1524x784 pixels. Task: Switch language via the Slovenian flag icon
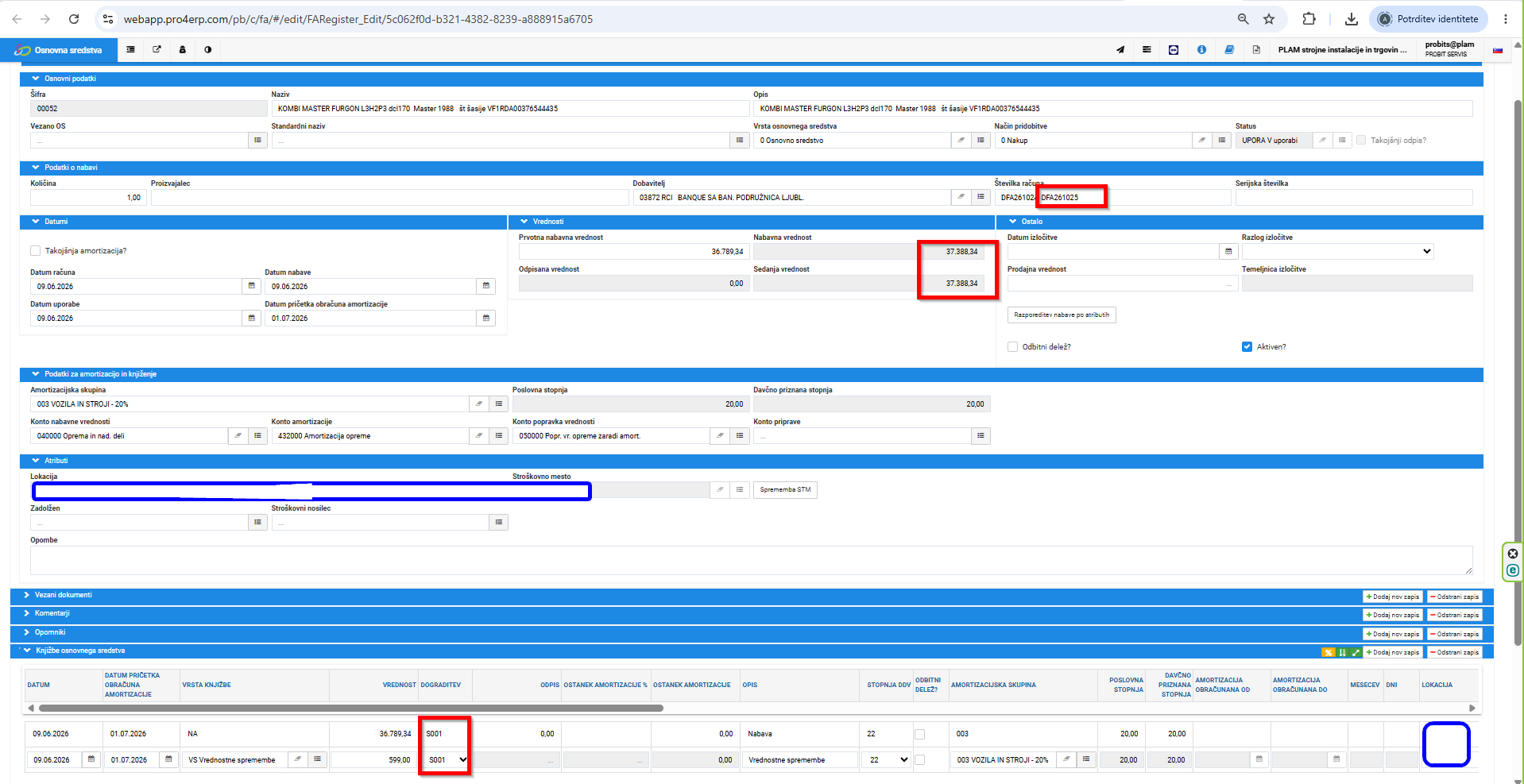[1498, 50]
